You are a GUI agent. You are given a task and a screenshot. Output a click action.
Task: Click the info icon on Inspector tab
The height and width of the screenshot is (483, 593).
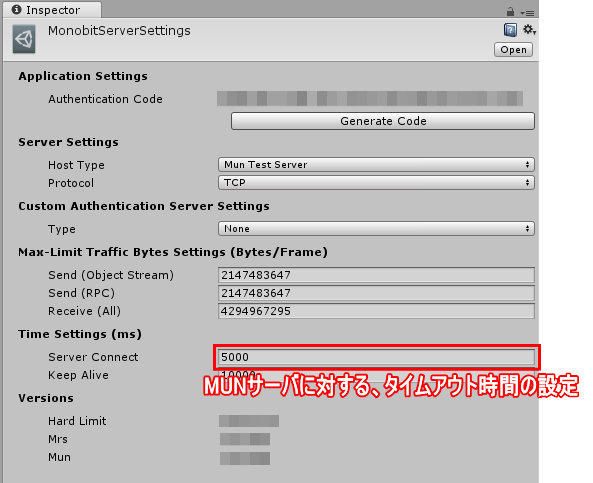[17, 9]
